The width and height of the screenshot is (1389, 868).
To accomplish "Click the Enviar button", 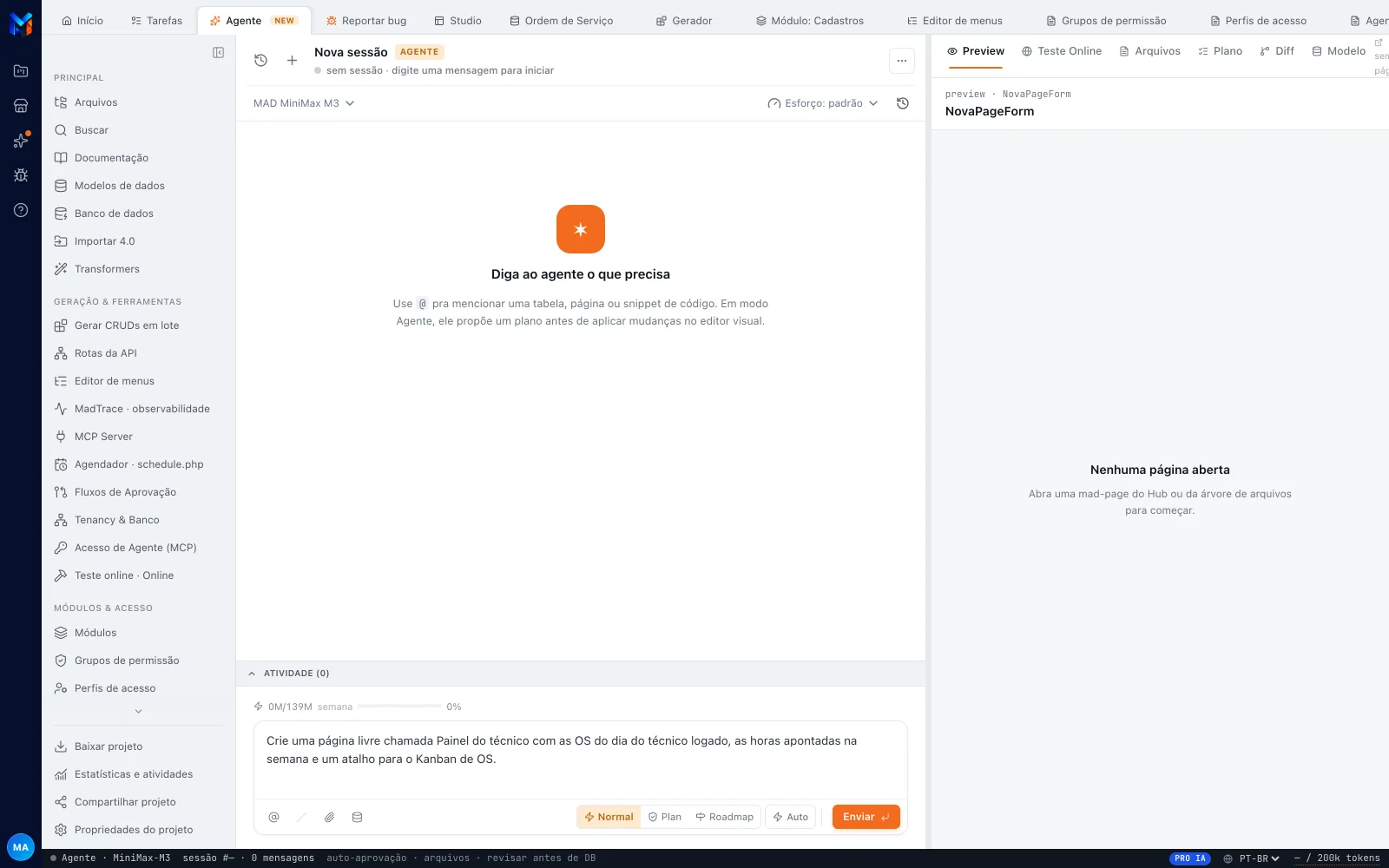I will coord(866,817).
